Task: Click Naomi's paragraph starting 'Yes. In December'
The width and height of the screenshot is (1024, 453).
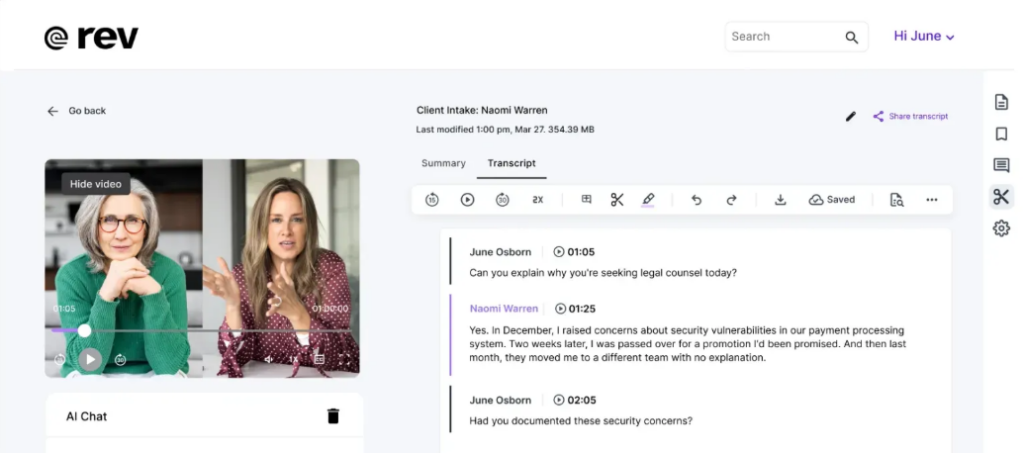Action: click(688, 344)
